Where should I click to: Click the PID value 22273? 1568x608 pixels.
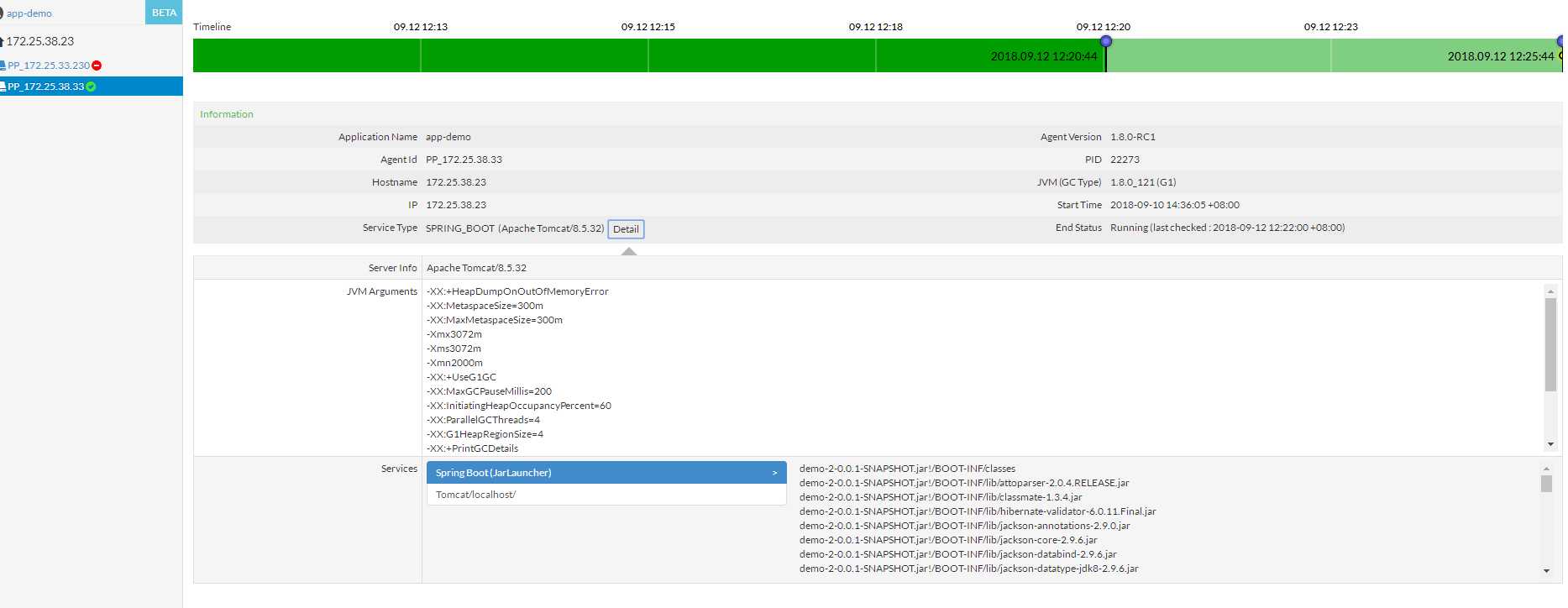point(1125,160)
